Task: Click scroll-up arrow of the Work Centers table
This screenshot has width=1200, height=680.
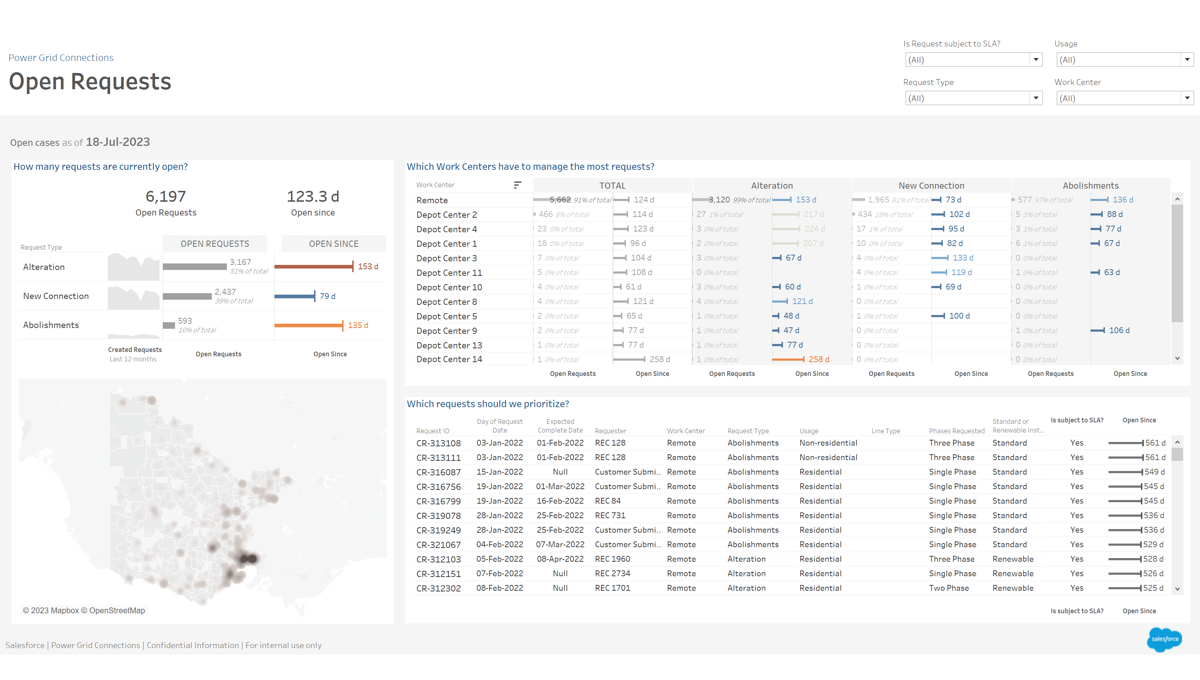Action: pos(1177,199)
